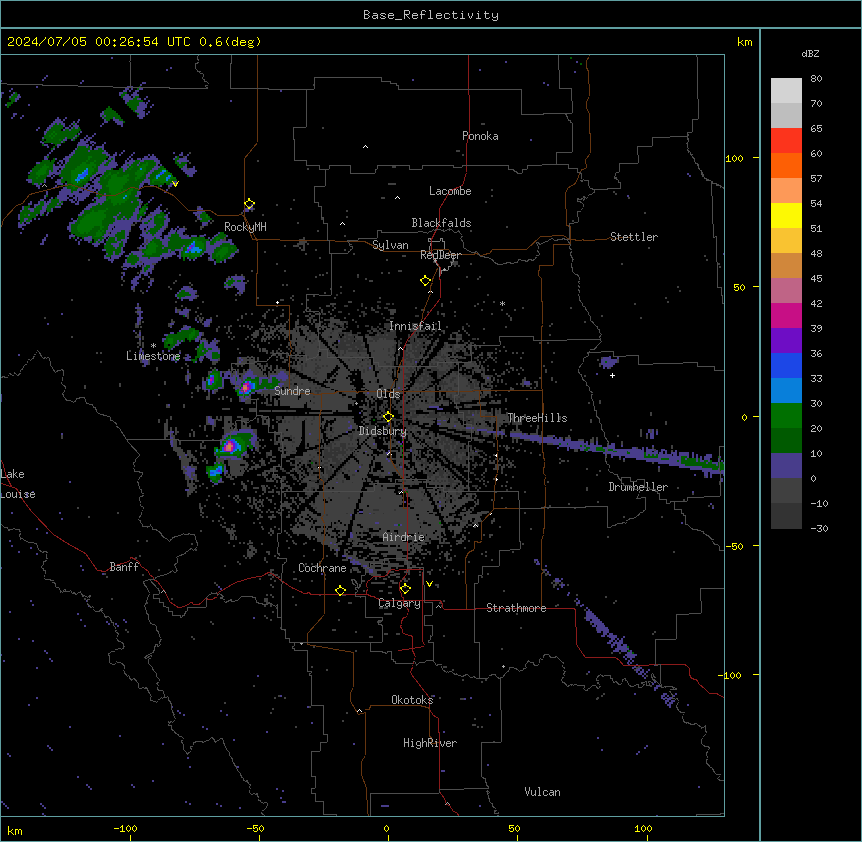Select the ThreeHills label
The width and height of the screenshot is (862, 842).
click(537, 418)
